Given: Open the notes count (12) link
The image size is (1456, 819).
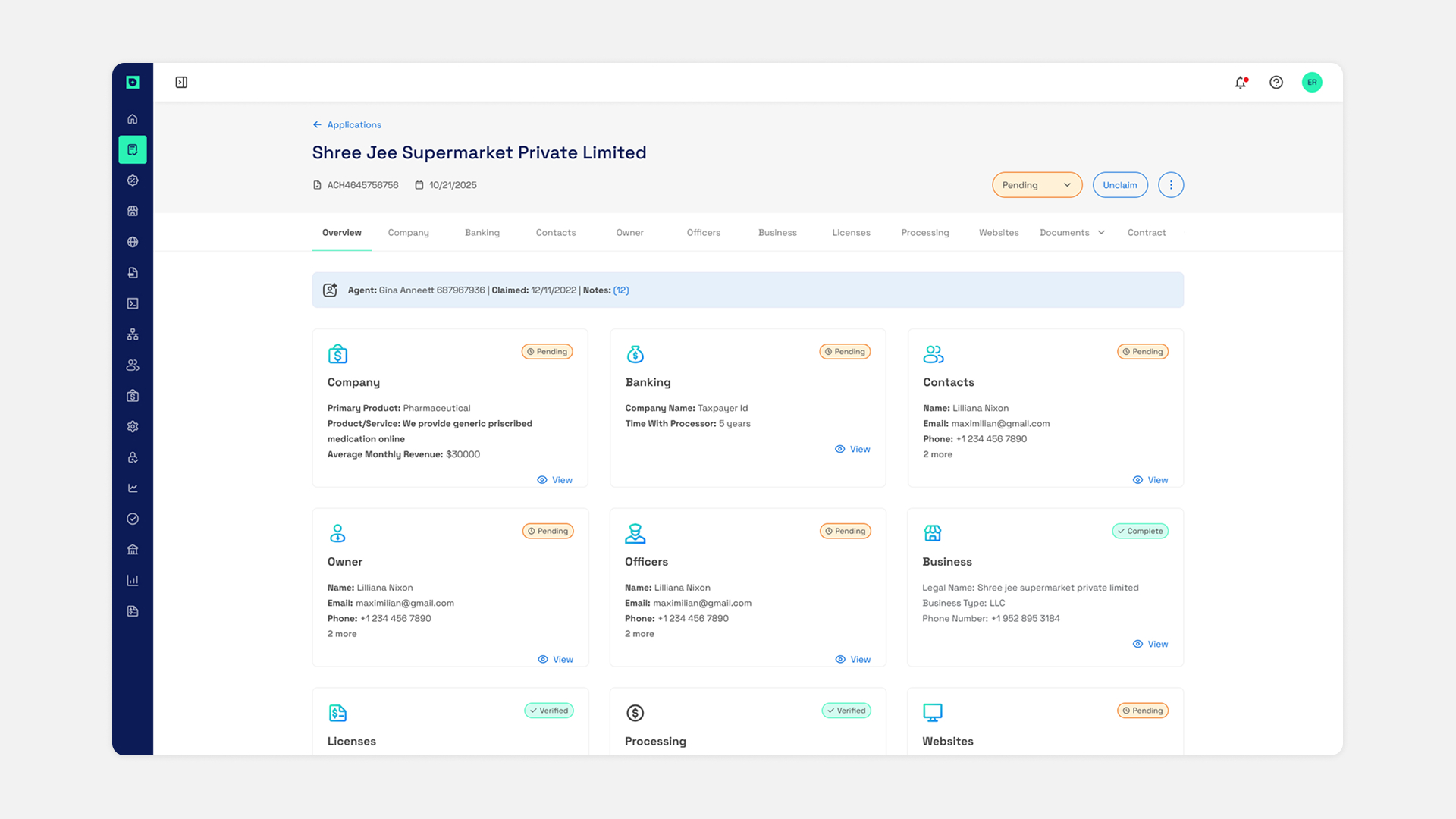Looking at the screenshot, I should (621, 290).
